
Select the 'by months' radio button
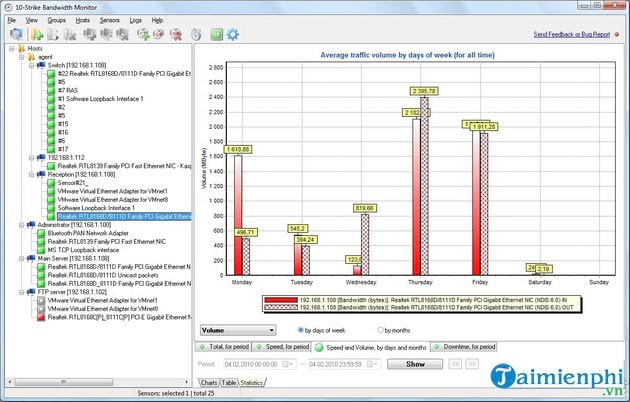pyautogui.click(x=380, y=330)
